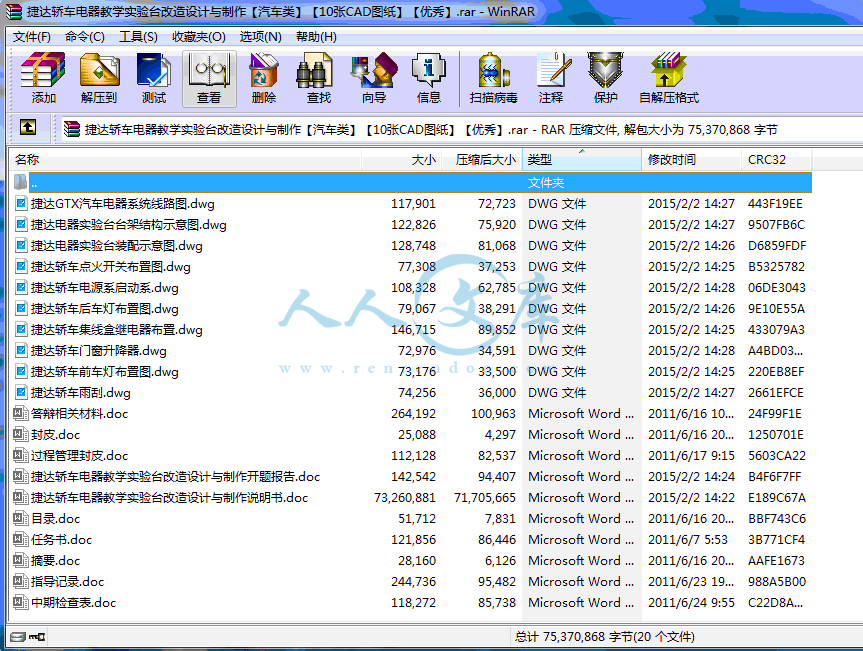
Task: Sort by the 名称 column header
Action: tap(185, 160)
